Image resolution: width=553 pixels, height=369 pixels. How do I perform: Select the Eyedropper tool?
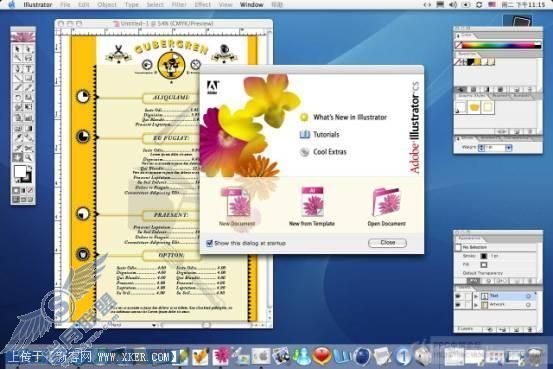coord(18,138)
